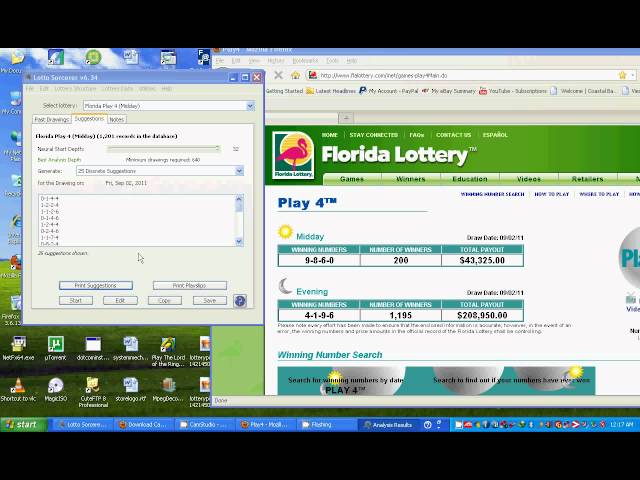Screen dimensions: 640x480
Task: Select NetFx64.exe desktop icon
Action: (x=18, y=349)
